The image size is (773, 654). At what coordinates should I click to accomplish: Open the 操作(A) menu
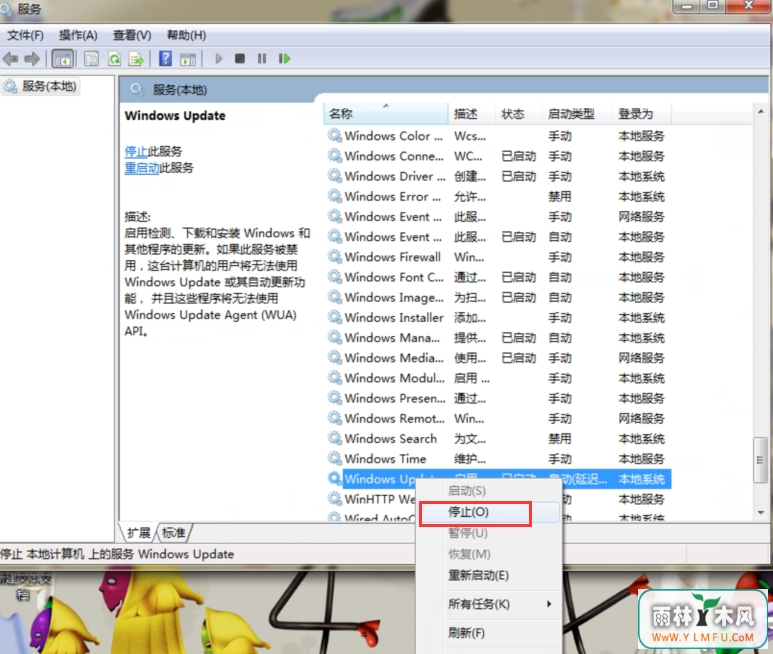click(78, 35)
